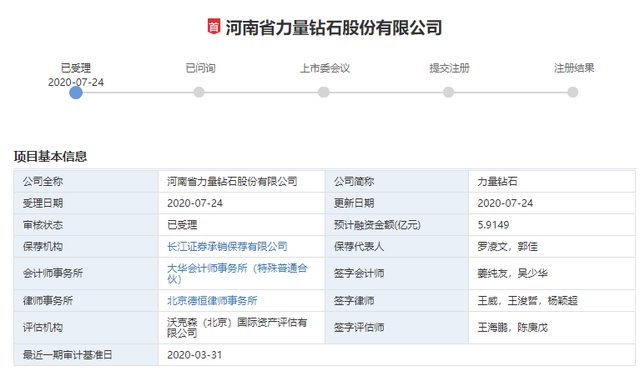Click the 保荐机构 label cell

pos(86,247)
